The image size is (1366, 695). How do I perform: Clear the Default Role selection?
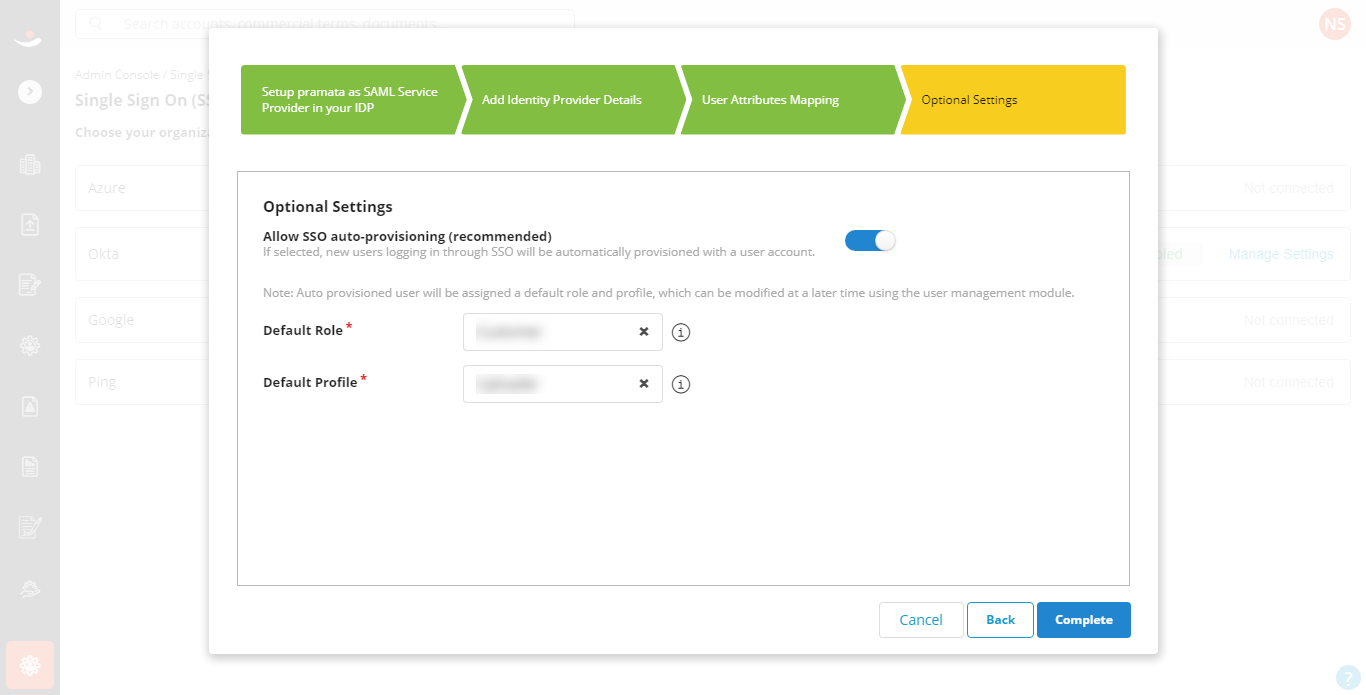pyautogui.click(x=644, y=332)
